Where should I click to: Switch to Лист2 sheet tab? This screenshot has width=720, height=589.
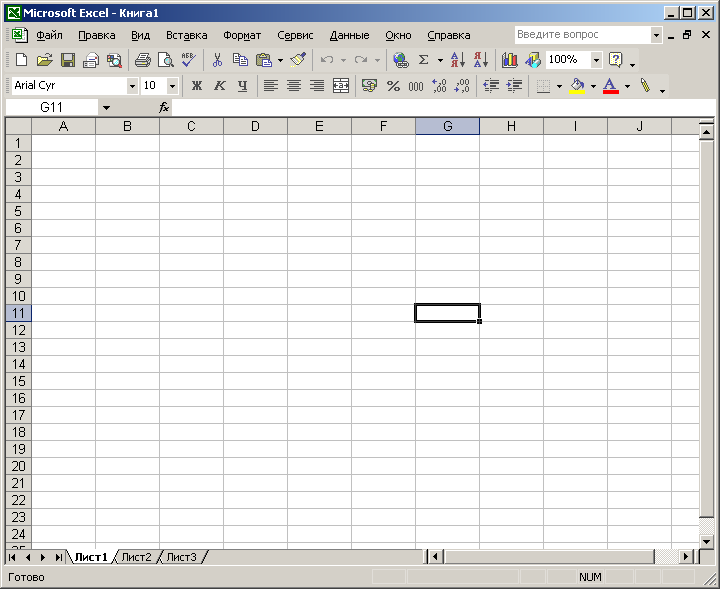pyautogui.click(x=136, y=557)
